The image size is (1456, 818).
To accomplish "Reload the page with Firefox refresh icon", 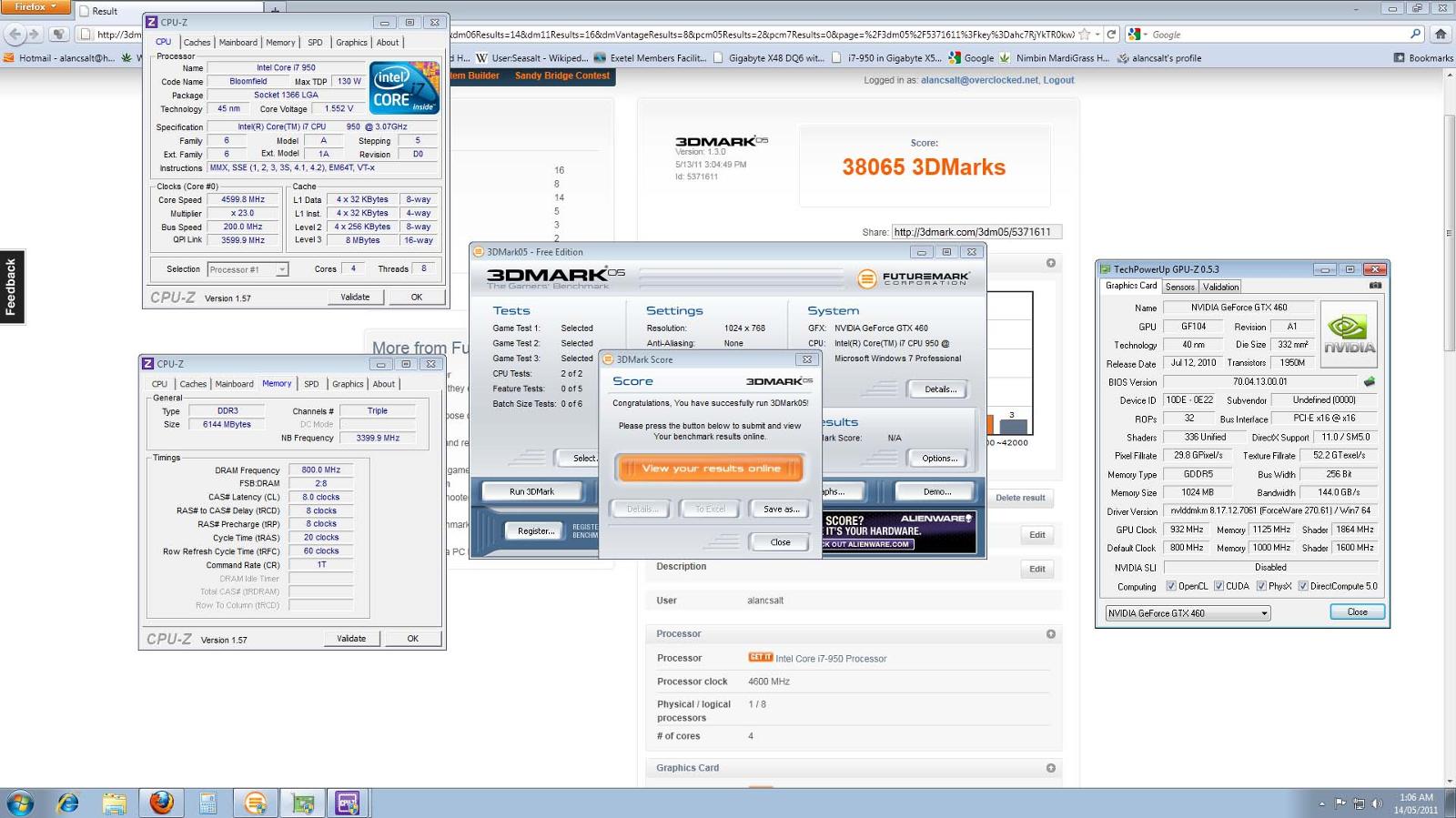I will point(1111,35).
